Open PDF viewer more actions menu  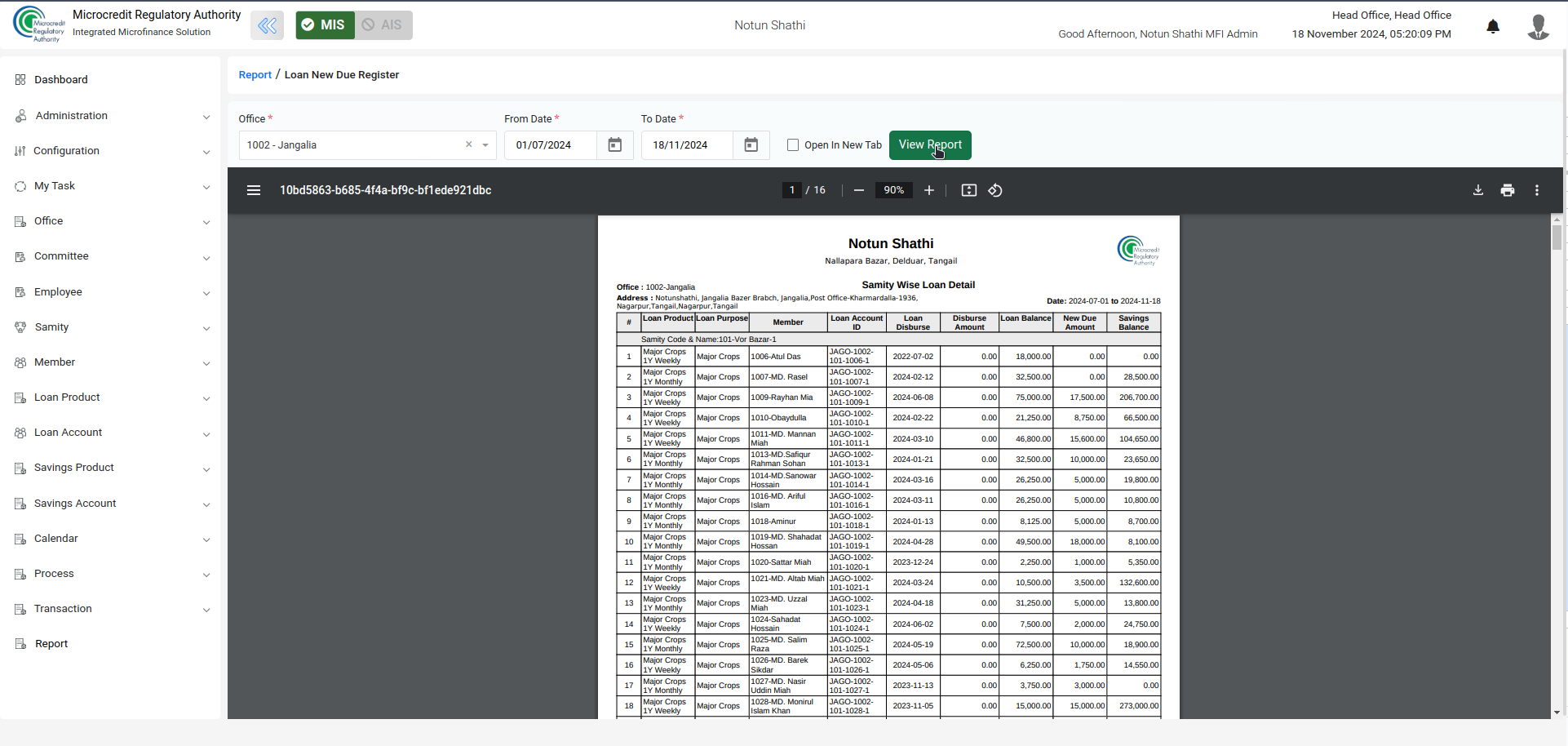click(1537, 190)
